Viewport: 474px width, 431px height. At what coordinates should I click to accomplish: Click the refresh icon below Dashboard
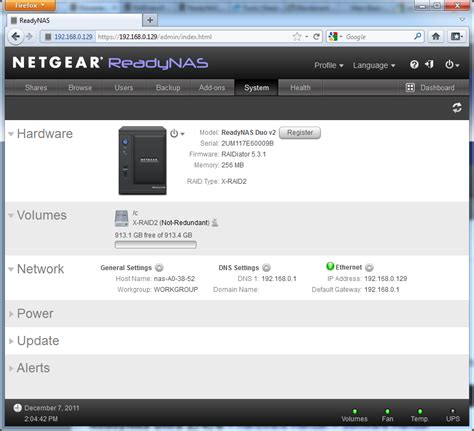click(x=457, y=107)
